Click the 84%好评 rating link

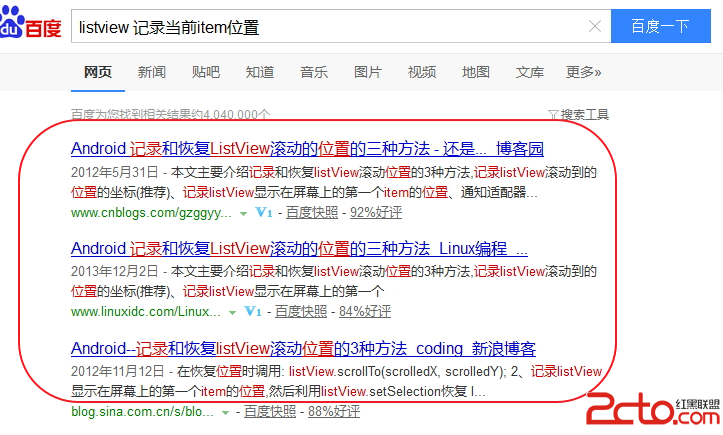(365, 311)
